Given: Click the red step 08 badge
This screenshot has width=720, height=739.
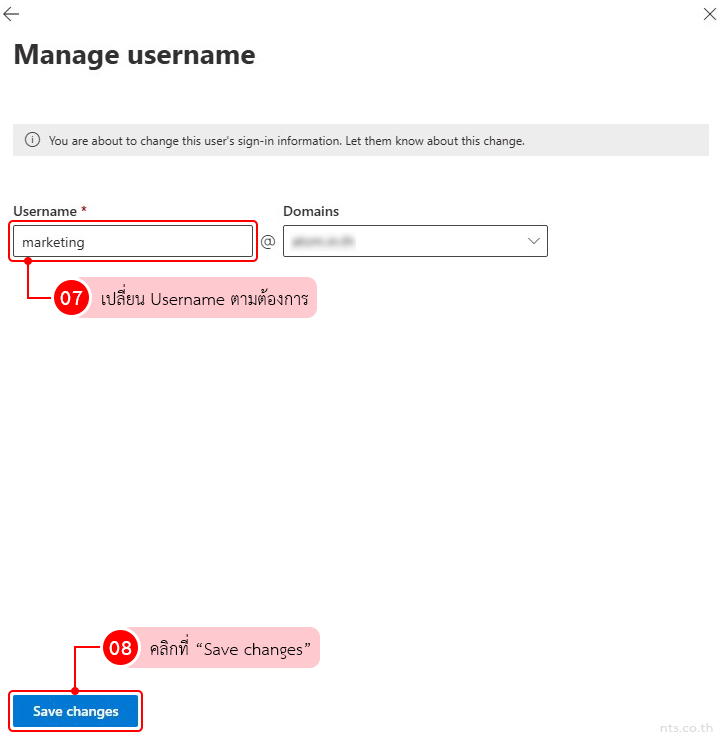Looking at the screenshot, I should pyautogui.click(x=121, y=648).
